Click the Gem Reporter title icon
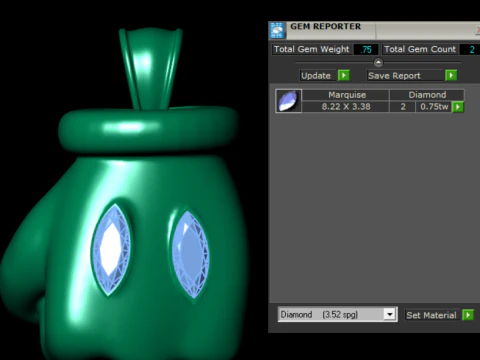 pos(277,30)
